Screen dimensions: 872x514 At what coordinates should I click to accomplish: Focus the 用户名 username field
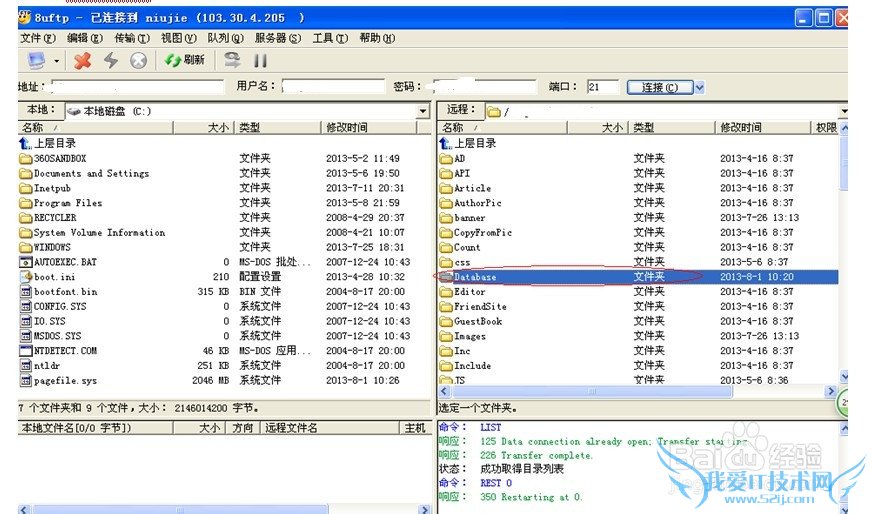[x=333, y=86]
